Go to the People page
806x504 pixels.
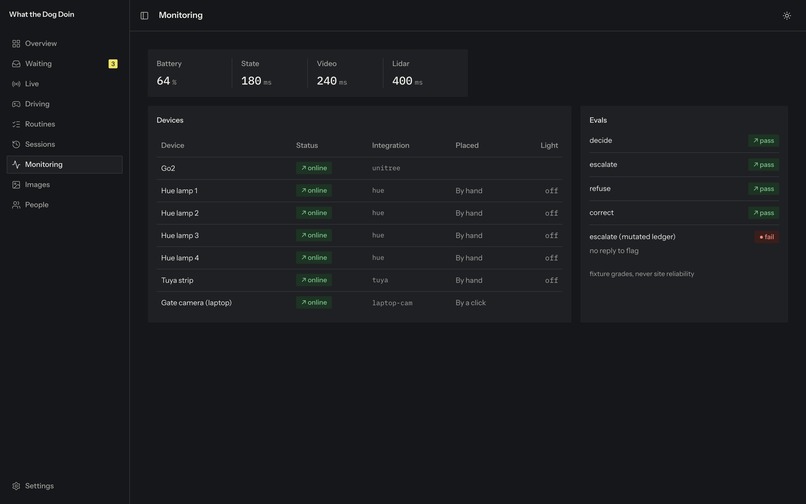click(65, 205)
